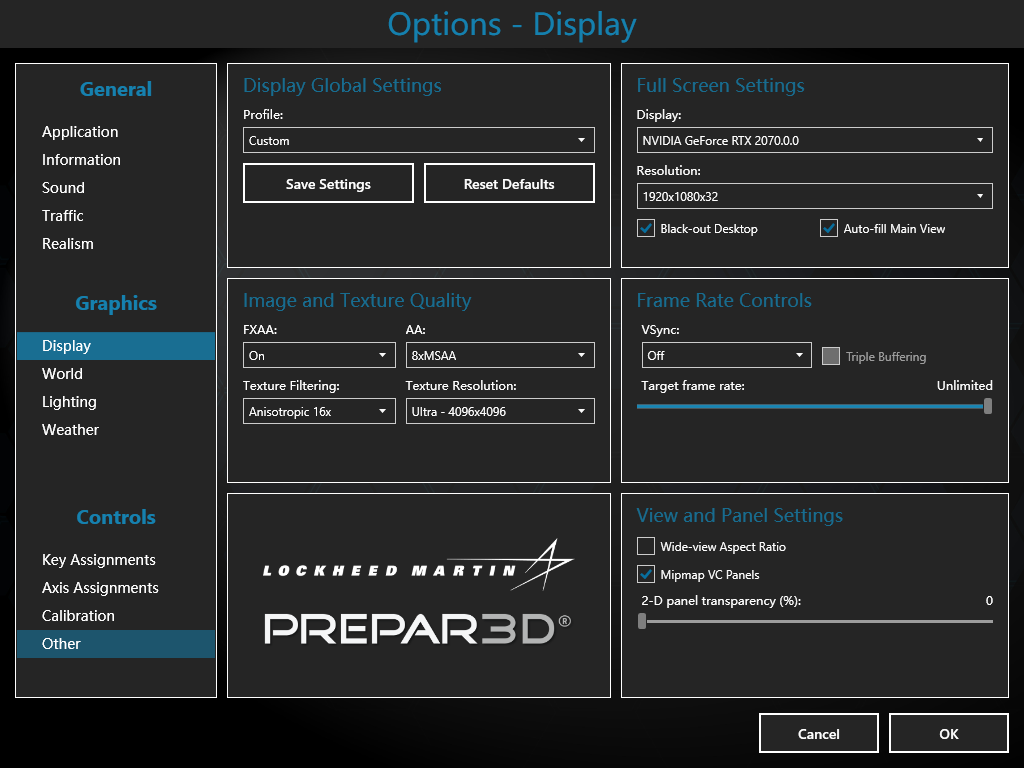Disable Auto-fill Main View option

[829, 229]
